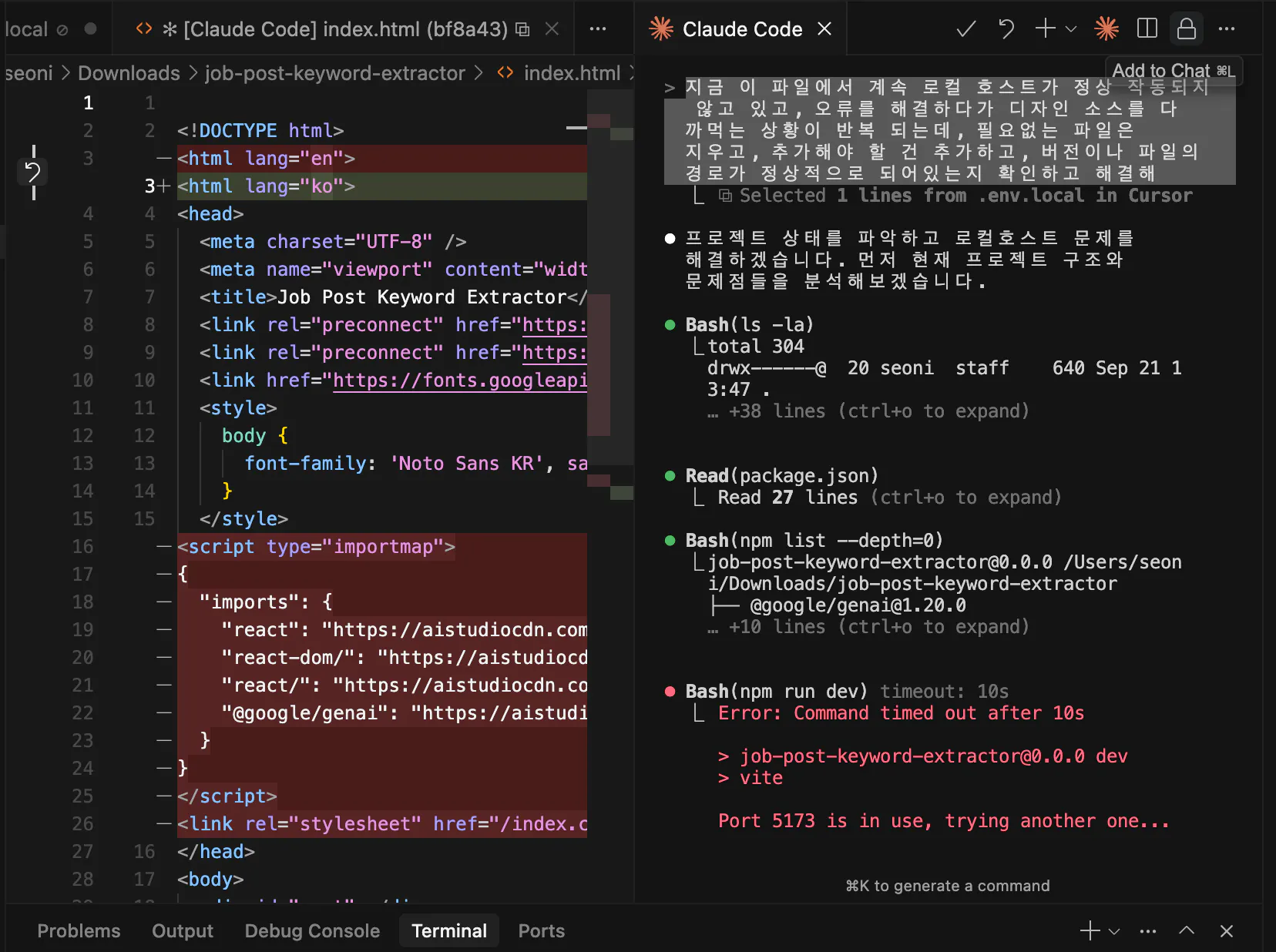Click the checkmark icon in Claude Code toolbar
This screenshot has height=952, width=1276.
coord(965,29)
